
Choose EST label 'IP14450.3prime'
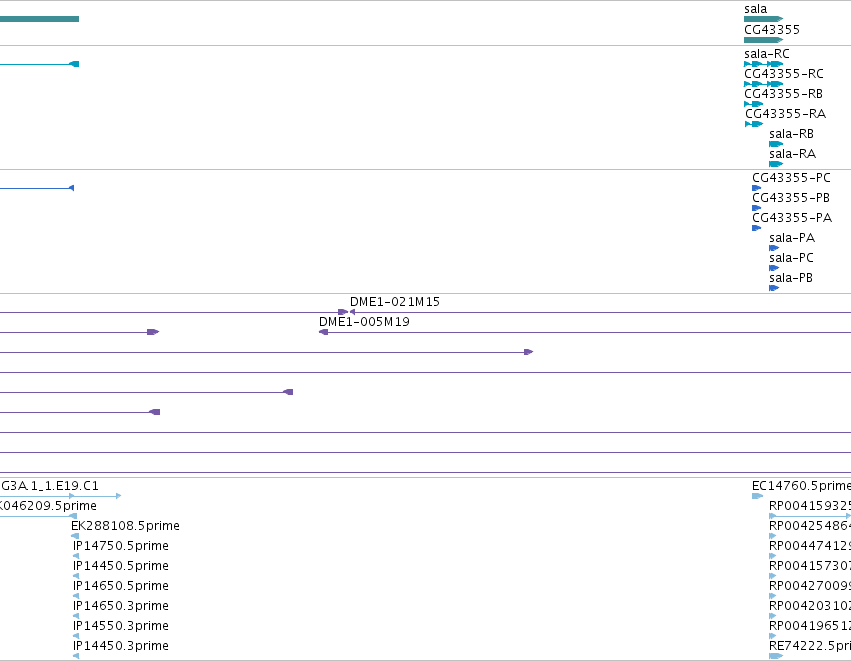[120, 646]
